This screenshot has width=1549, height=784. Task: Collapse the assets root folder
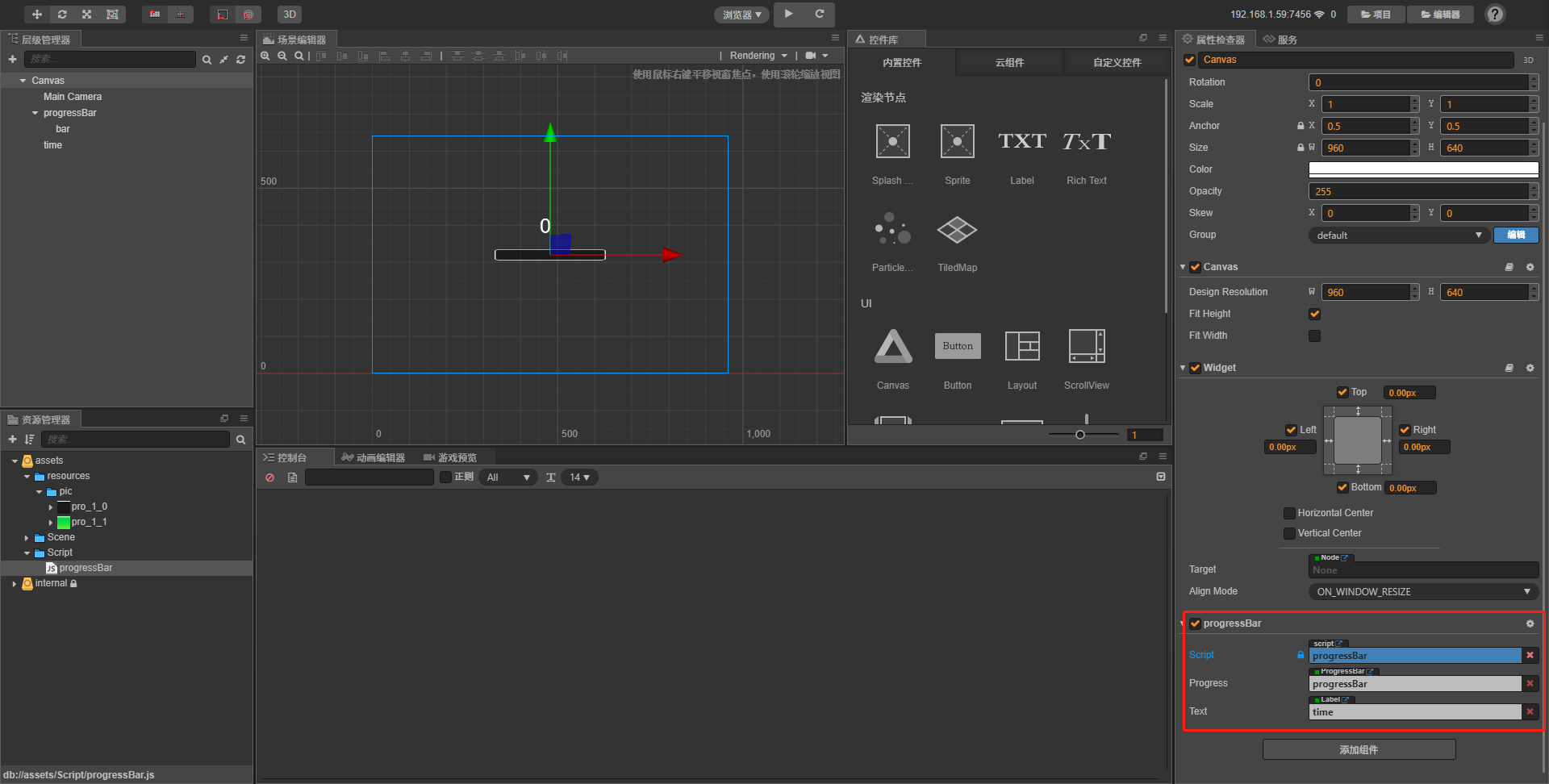pos(15,461)
